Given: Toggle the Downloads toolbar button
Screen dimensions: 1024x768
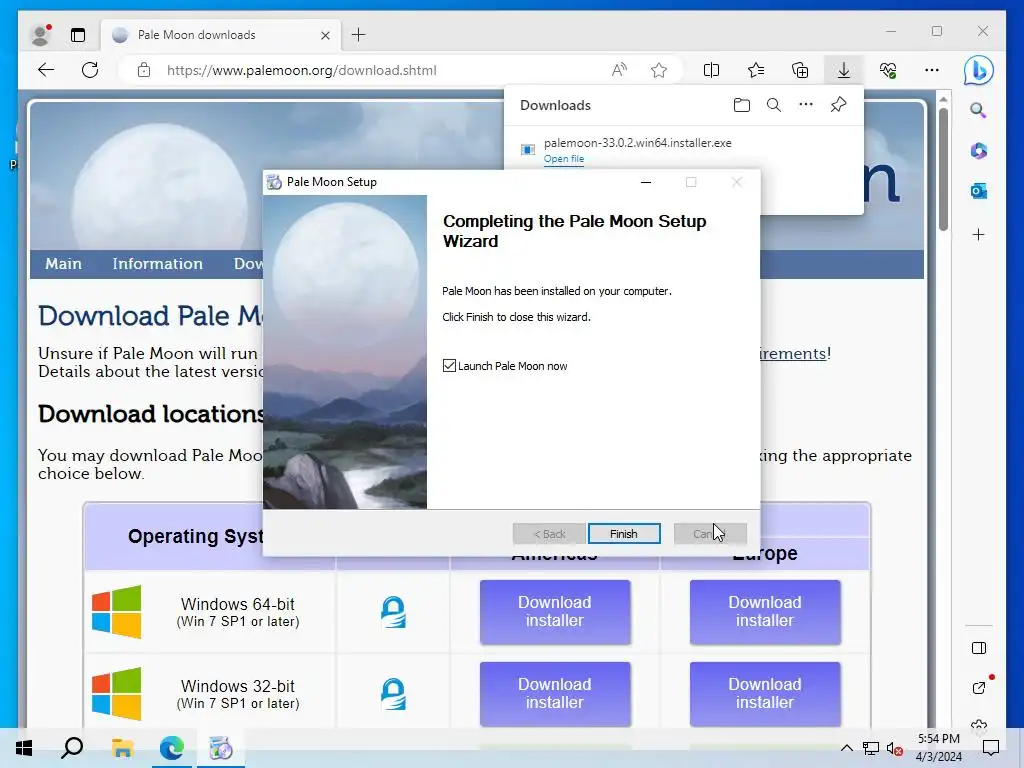Looking at the screenshot, I should 844,70.
